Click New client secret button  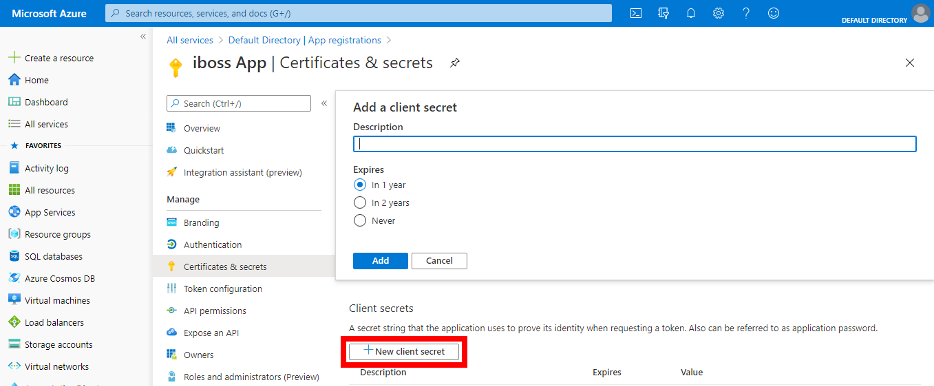404,351
